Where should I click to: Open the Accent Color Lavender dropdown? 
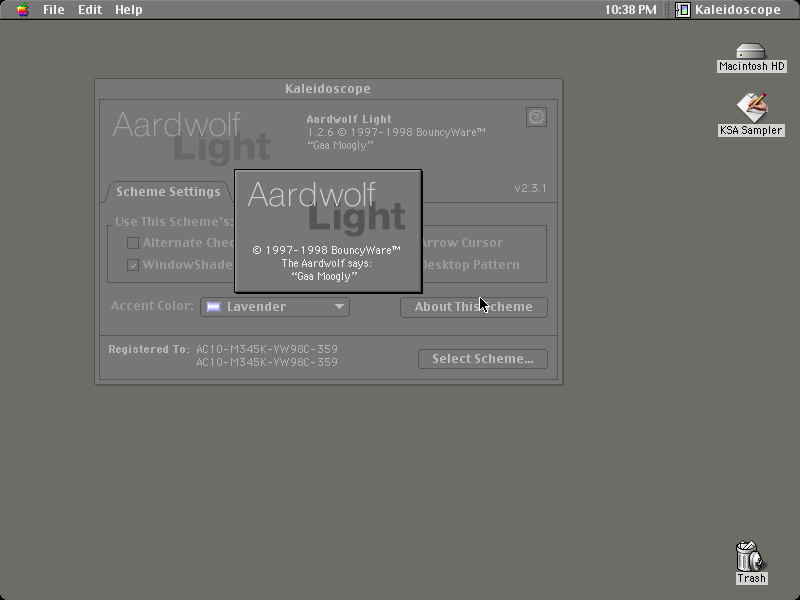point(275,307)
